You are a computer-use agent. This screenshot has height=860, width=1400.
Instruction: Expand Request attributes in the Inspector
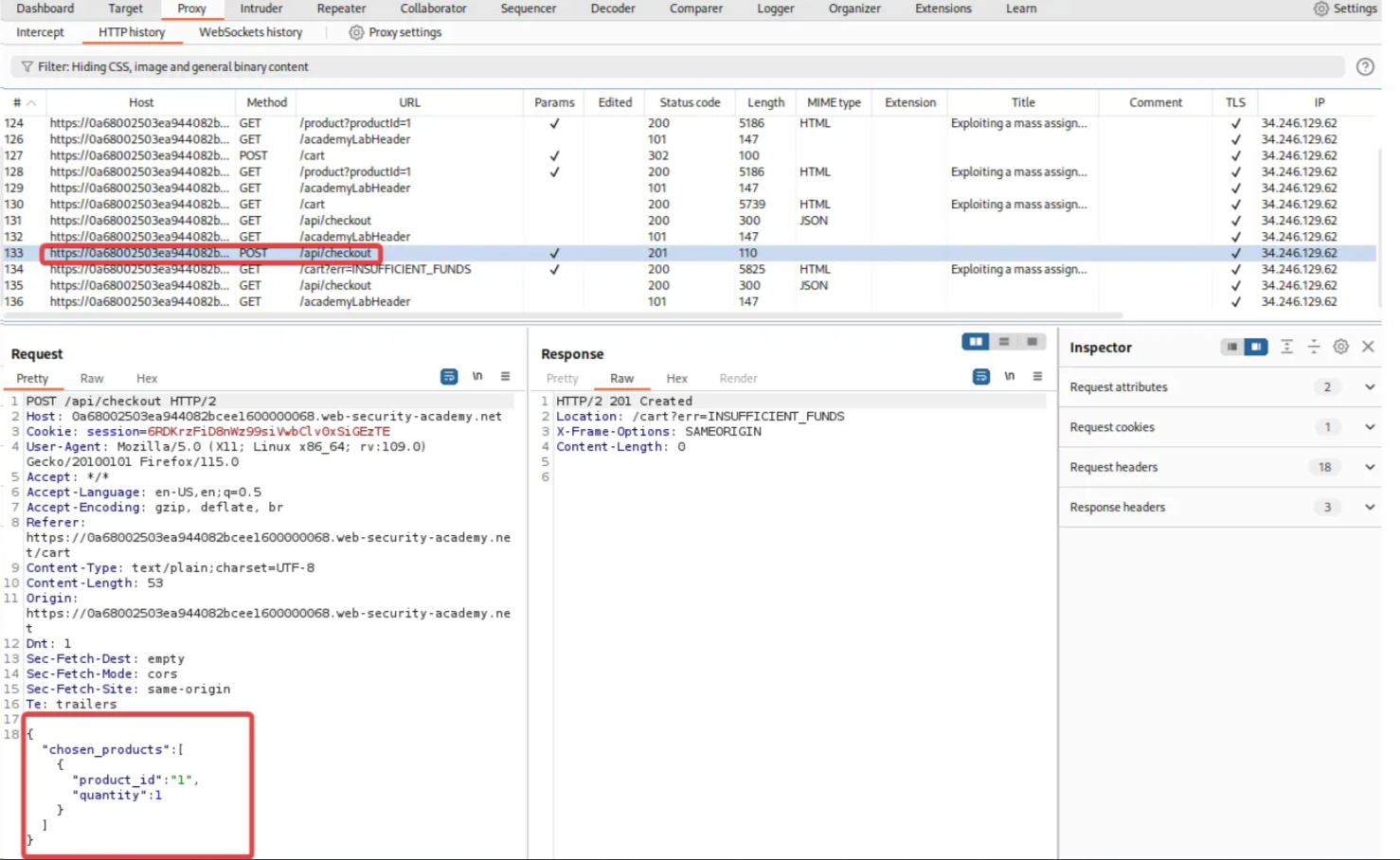click(x=1369, y=386)
